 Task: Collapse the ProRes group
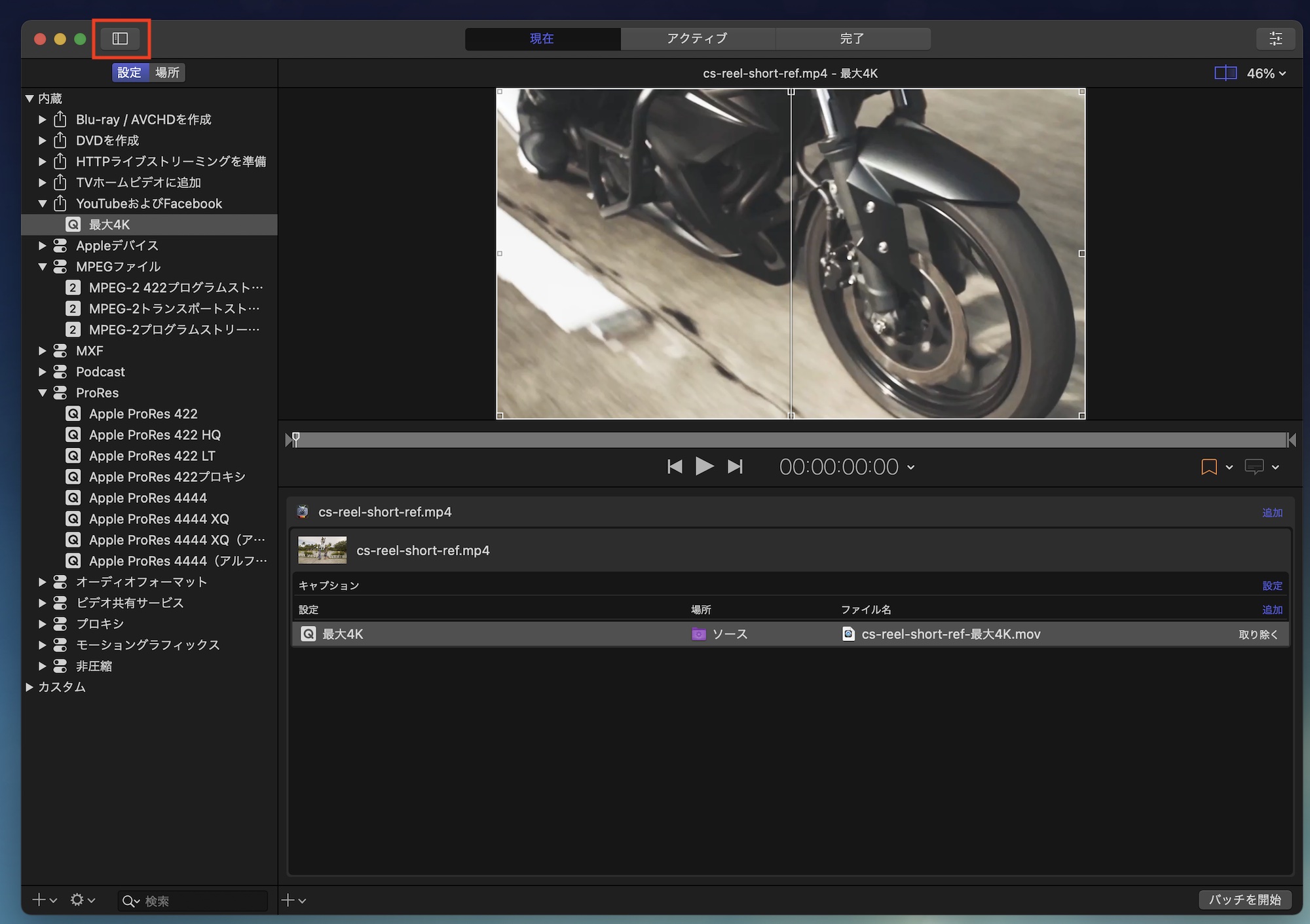click(x=42, y=393)
